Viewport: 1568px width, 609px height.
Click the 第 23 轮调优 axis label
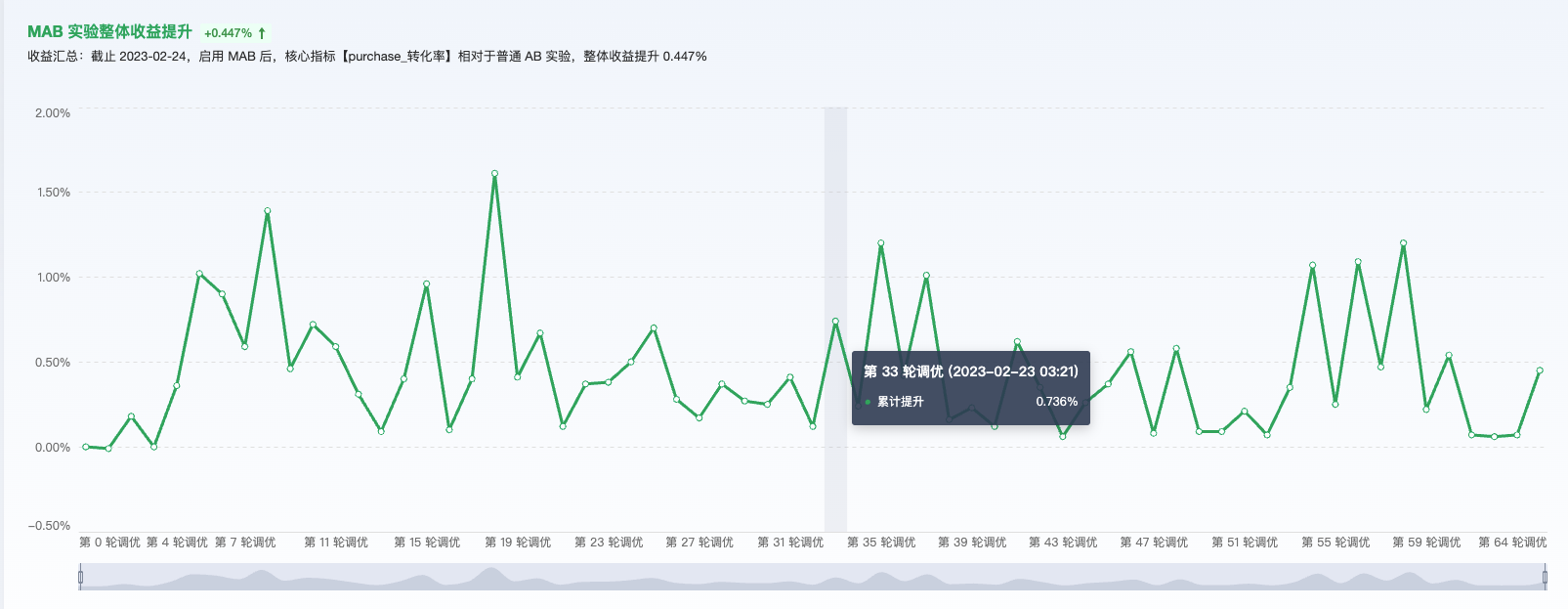[609, 543]
